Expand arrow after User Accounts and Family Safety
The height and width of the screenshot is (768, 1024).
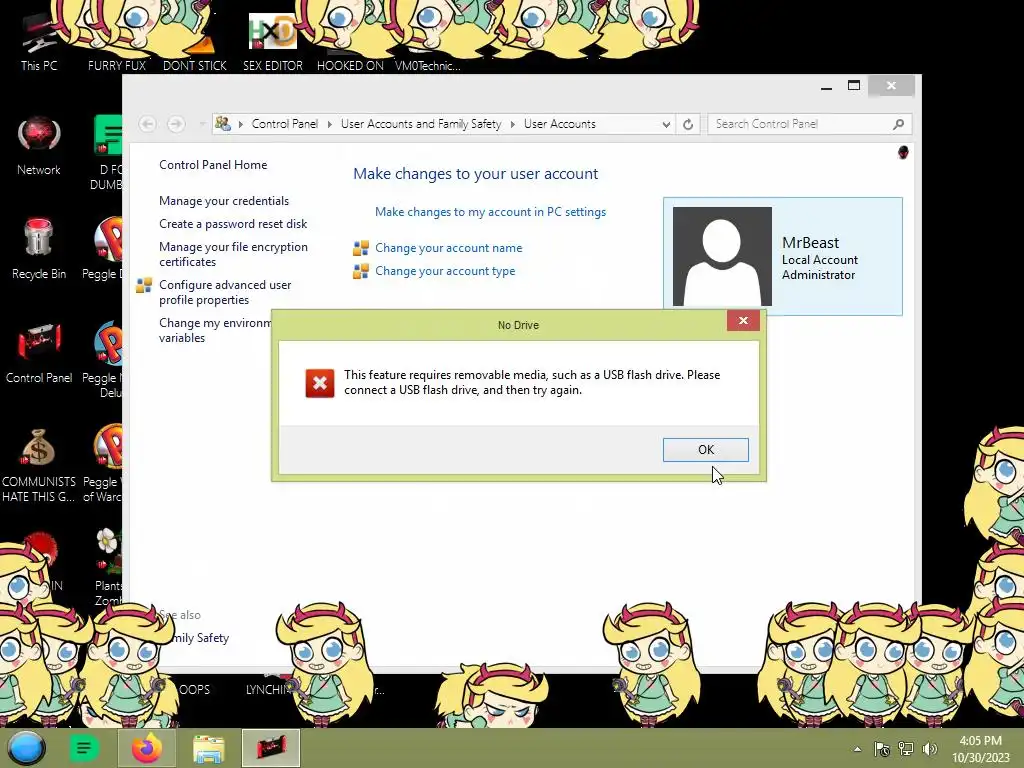513,124
